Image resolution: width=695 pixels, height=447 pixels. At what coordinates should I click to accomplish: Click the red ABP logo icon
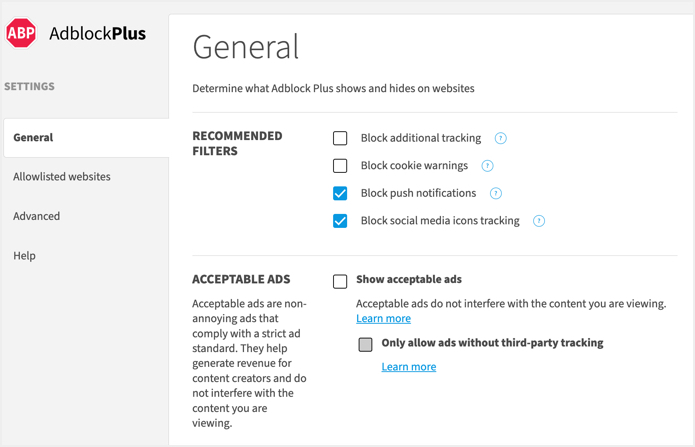coord(21,34)
